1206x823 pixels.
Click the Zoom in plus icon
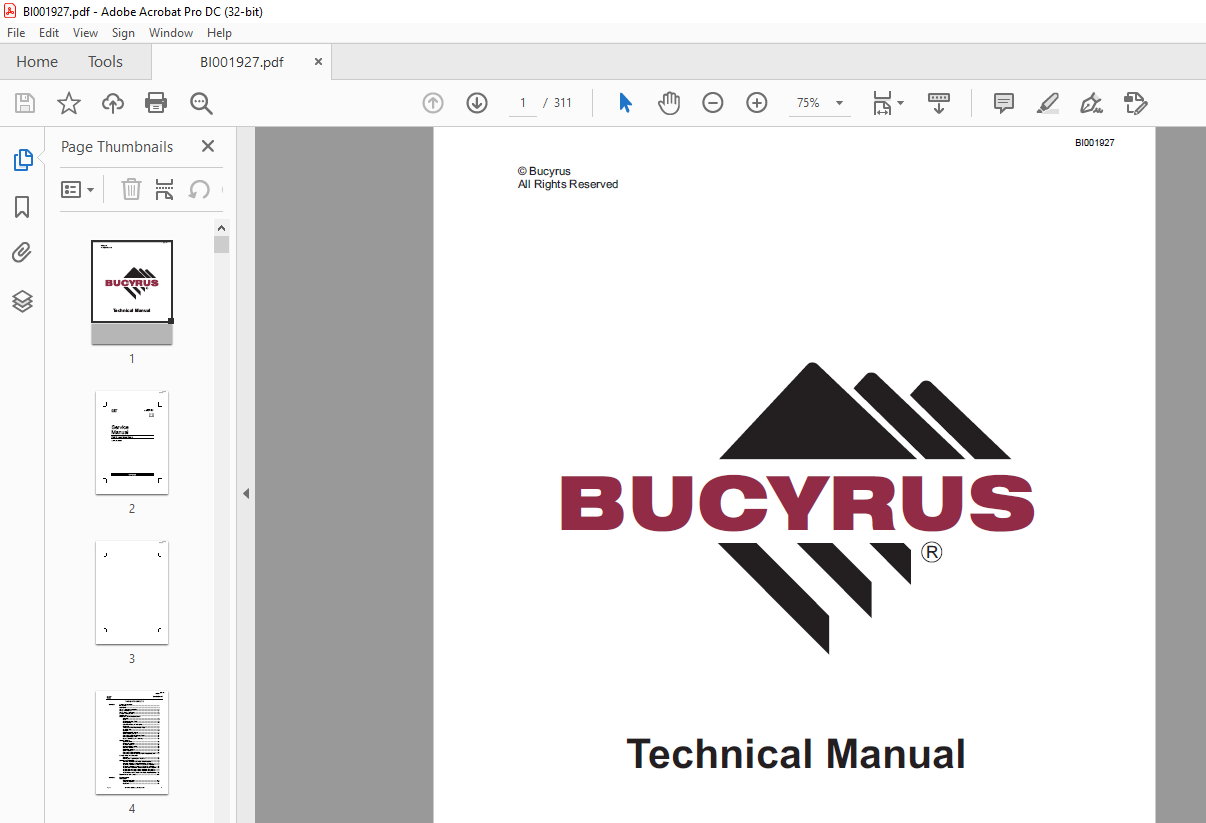pyautogui.click(x=757, y=103)
